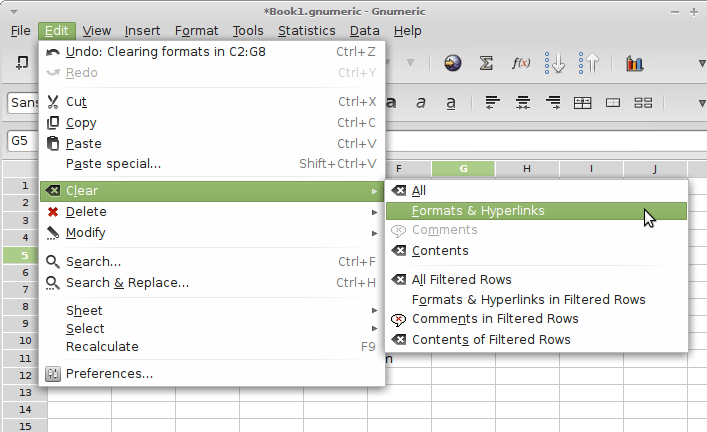
Task: Click the merge cells icon
Action: (582, 102)
